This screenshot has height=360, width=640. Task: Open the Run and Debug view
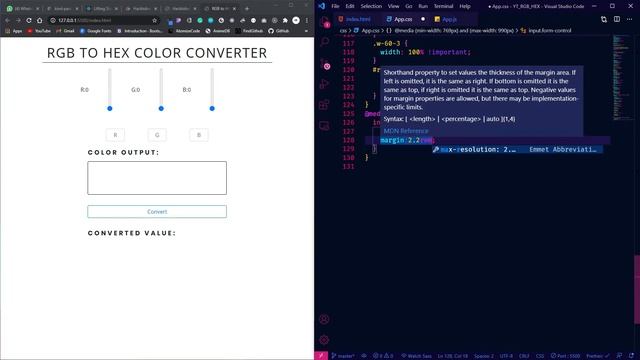click(324, 84)
